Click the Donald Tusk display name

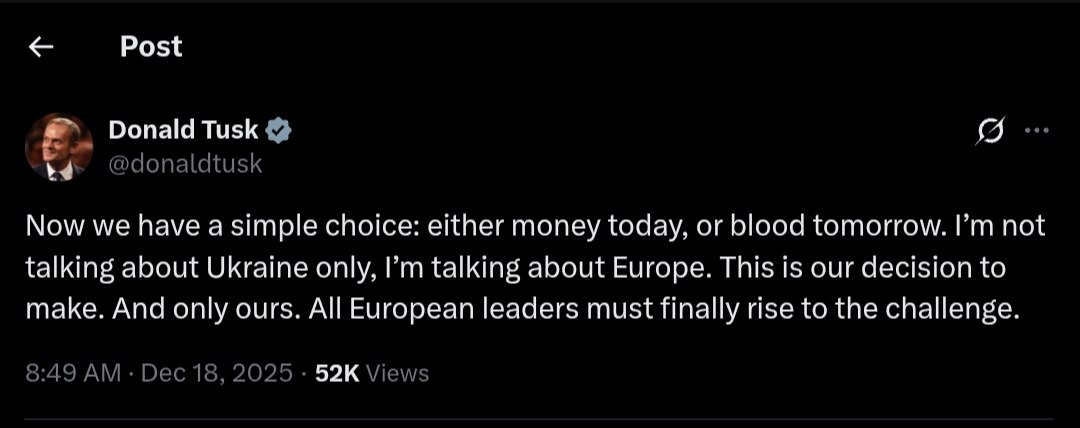tap(182, 129)
